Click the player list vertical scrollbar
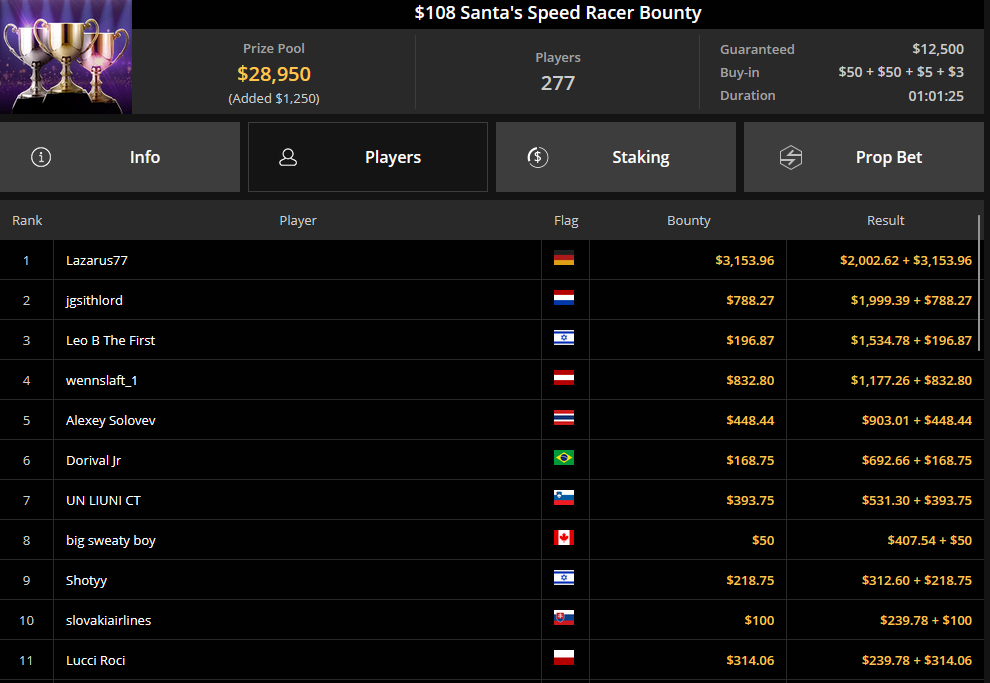This screenshot has height=683, width=990. (980, 280)
